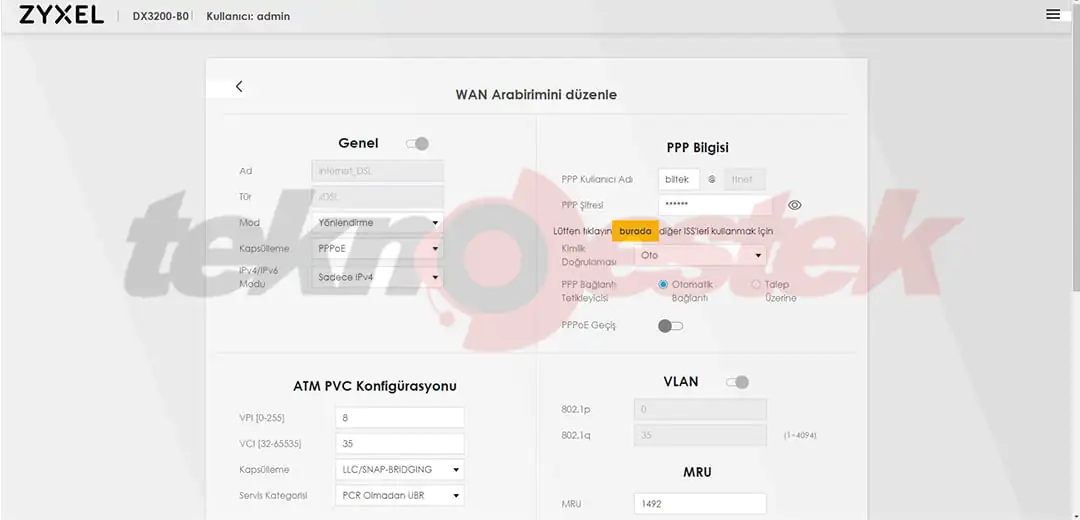
Task: Click the highlighted burada link
Action: [x=635, y=231]
